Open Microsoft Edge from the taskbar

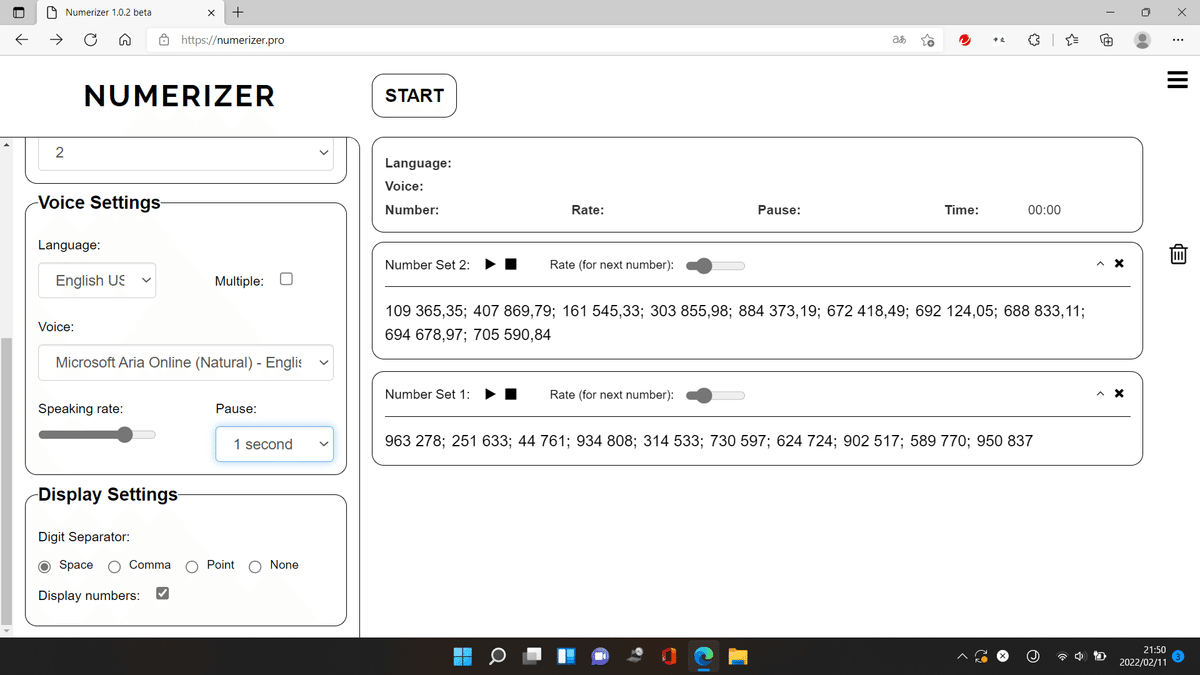click(x=703, y=656)
